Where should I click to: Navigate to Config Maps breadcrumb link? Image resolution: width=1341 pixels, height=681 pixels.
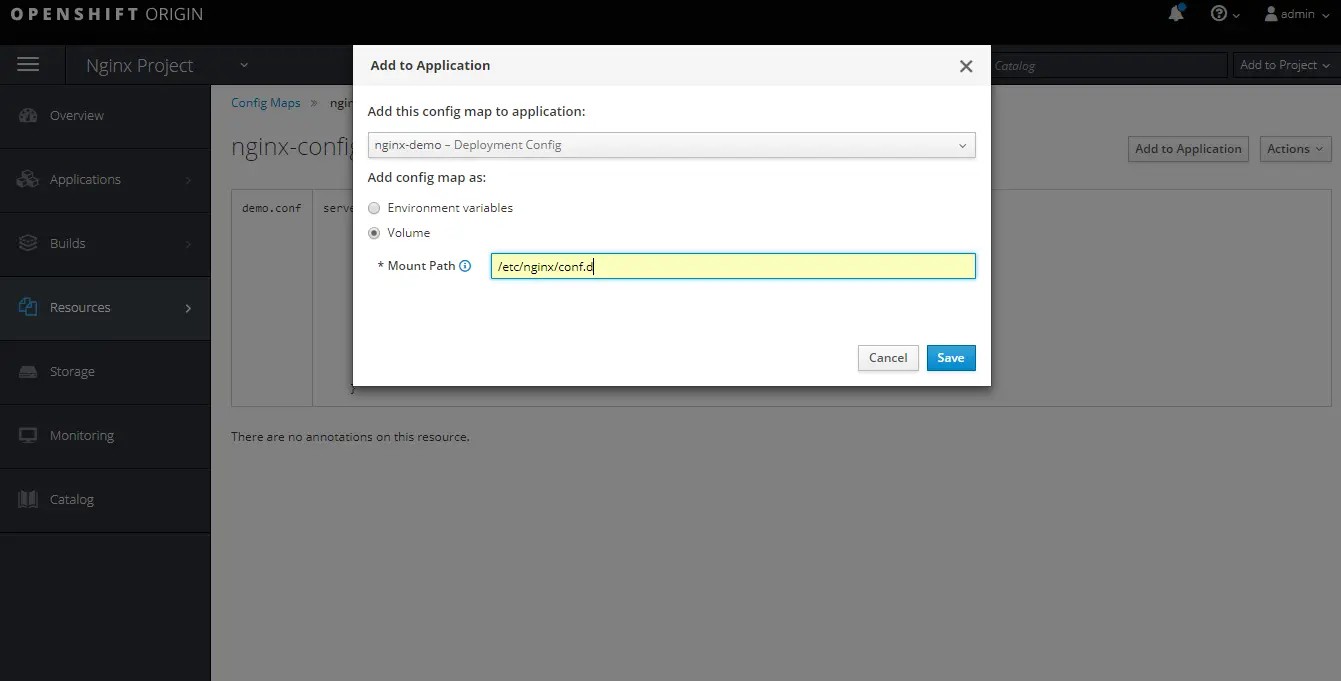pyautogui.click(x=265, y=102)
